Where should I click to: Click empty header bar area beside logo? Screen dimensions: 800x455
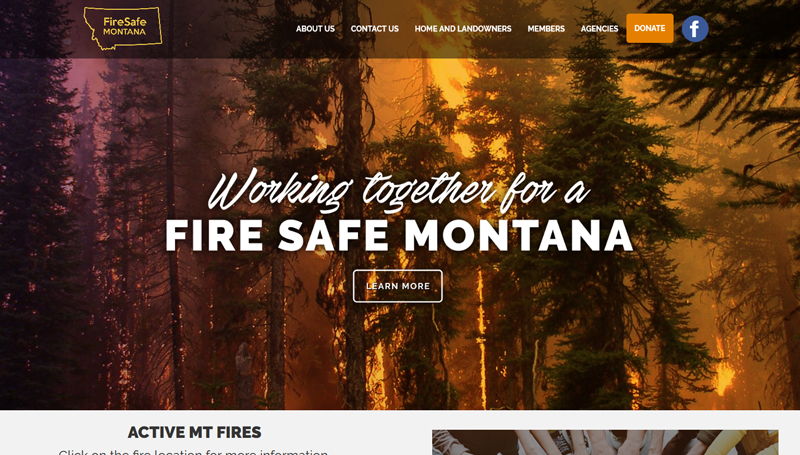(224, 29)
